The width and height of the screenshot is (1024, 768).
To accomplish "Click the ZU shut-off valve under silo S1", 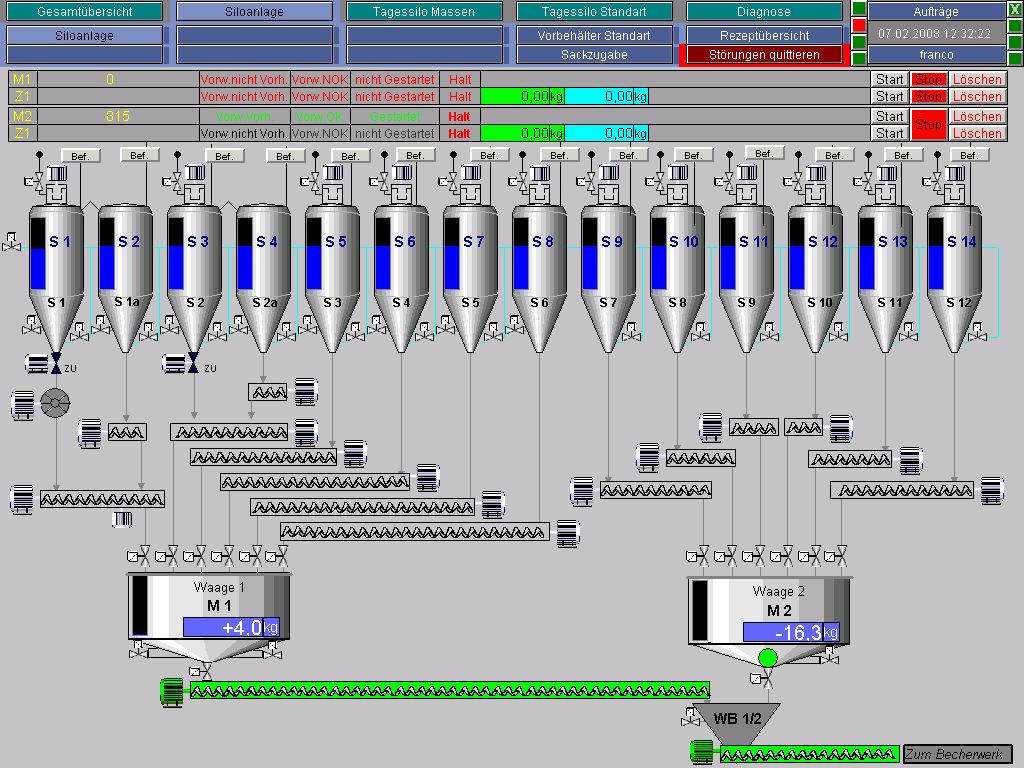I will pos(56,363).
